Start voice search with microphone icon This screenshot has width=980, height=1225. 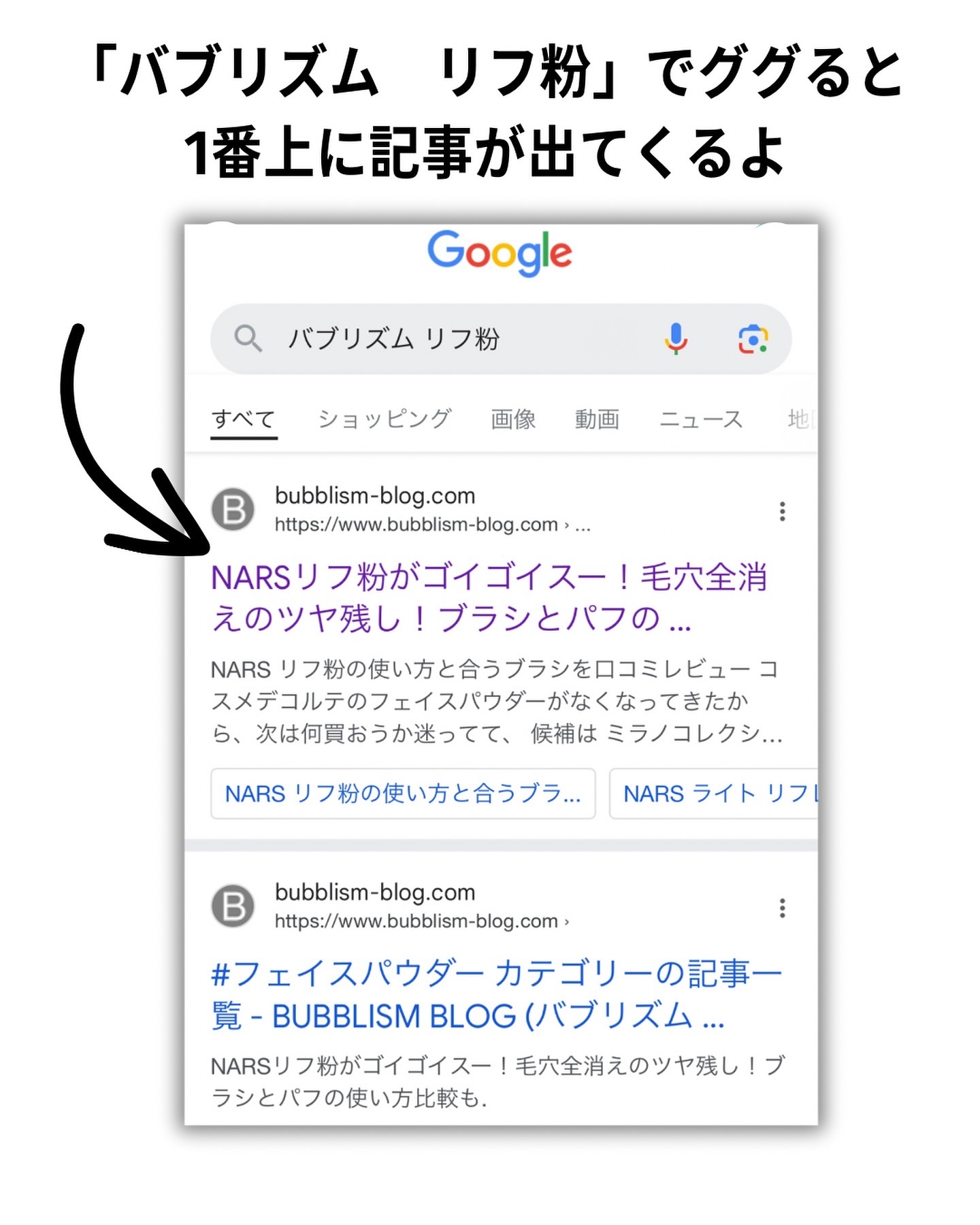[676, 339]
